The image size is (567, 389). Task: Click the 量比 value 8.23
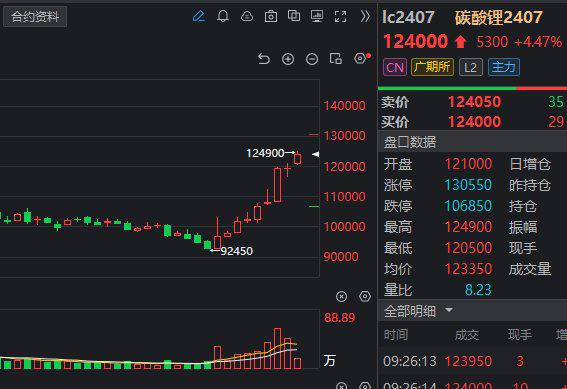(478, 290)
